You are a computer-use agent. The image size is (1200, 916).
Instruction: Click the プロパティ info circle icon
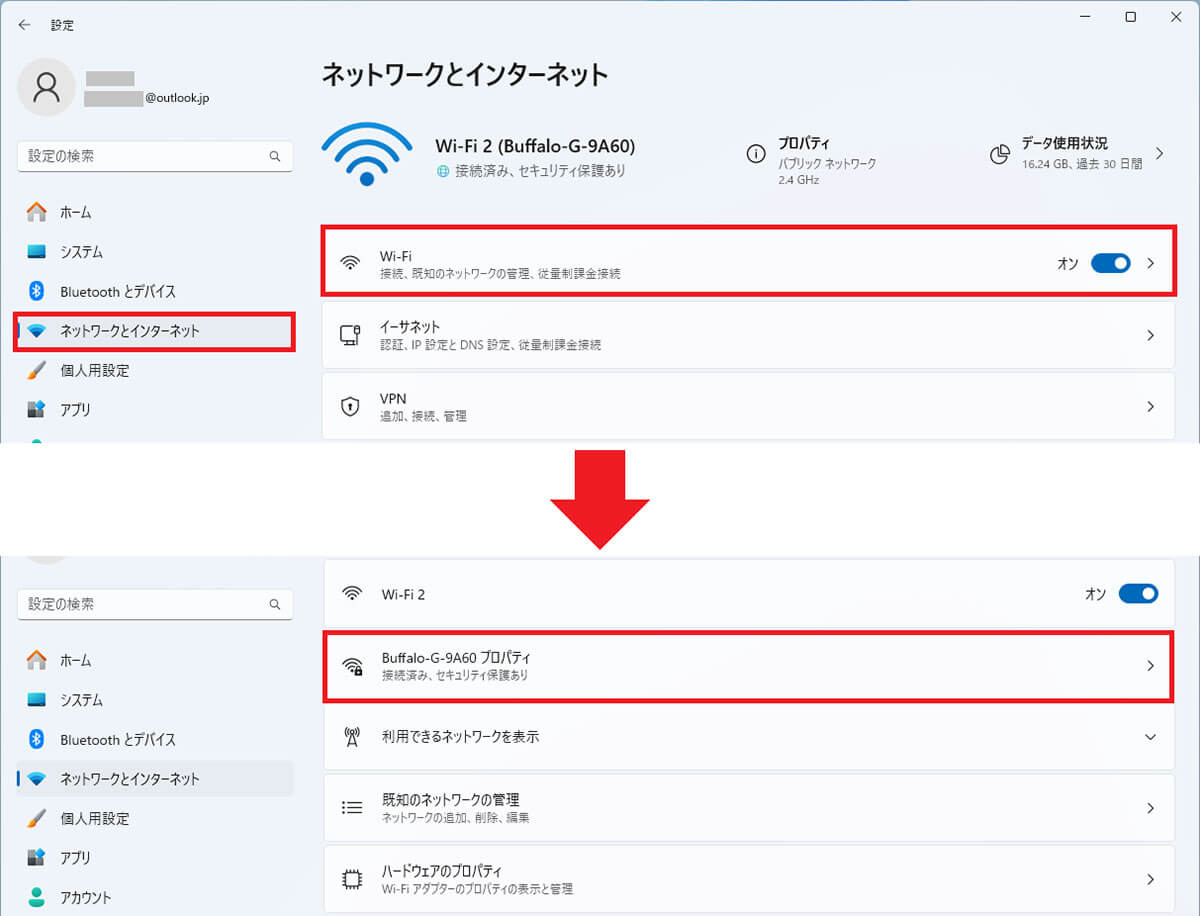tap(756, 154)
